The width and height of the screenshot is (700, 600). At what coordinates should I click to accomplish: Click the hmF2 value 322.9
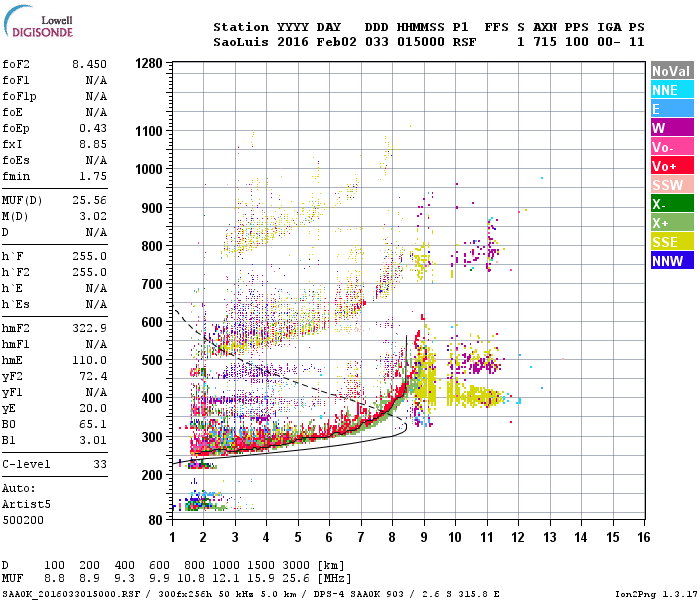tap(89, 328)
